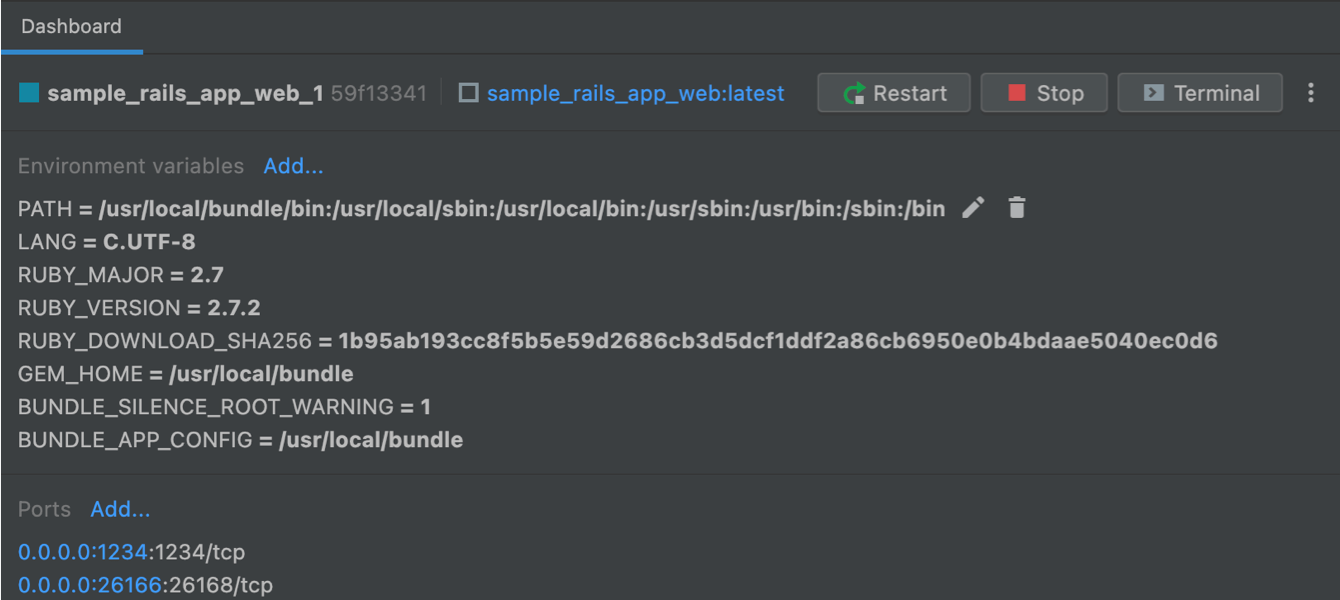
Task: Open the container Terminal
Action: [1200, 93]
